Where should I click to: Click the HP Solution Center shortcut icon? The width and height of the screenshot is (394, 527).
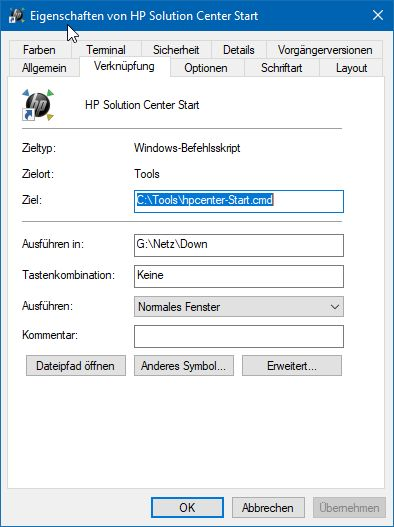[38, 105]
